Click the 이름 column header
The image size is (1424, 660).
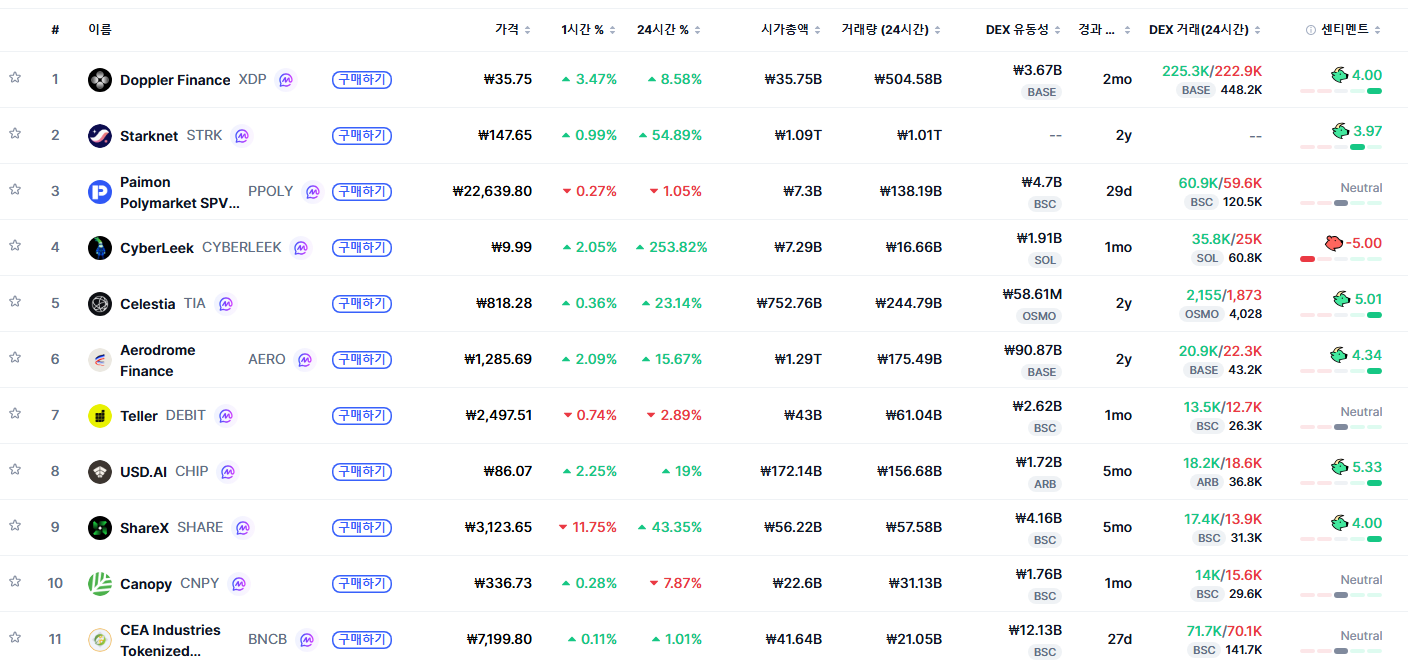[x=100, y=30]
